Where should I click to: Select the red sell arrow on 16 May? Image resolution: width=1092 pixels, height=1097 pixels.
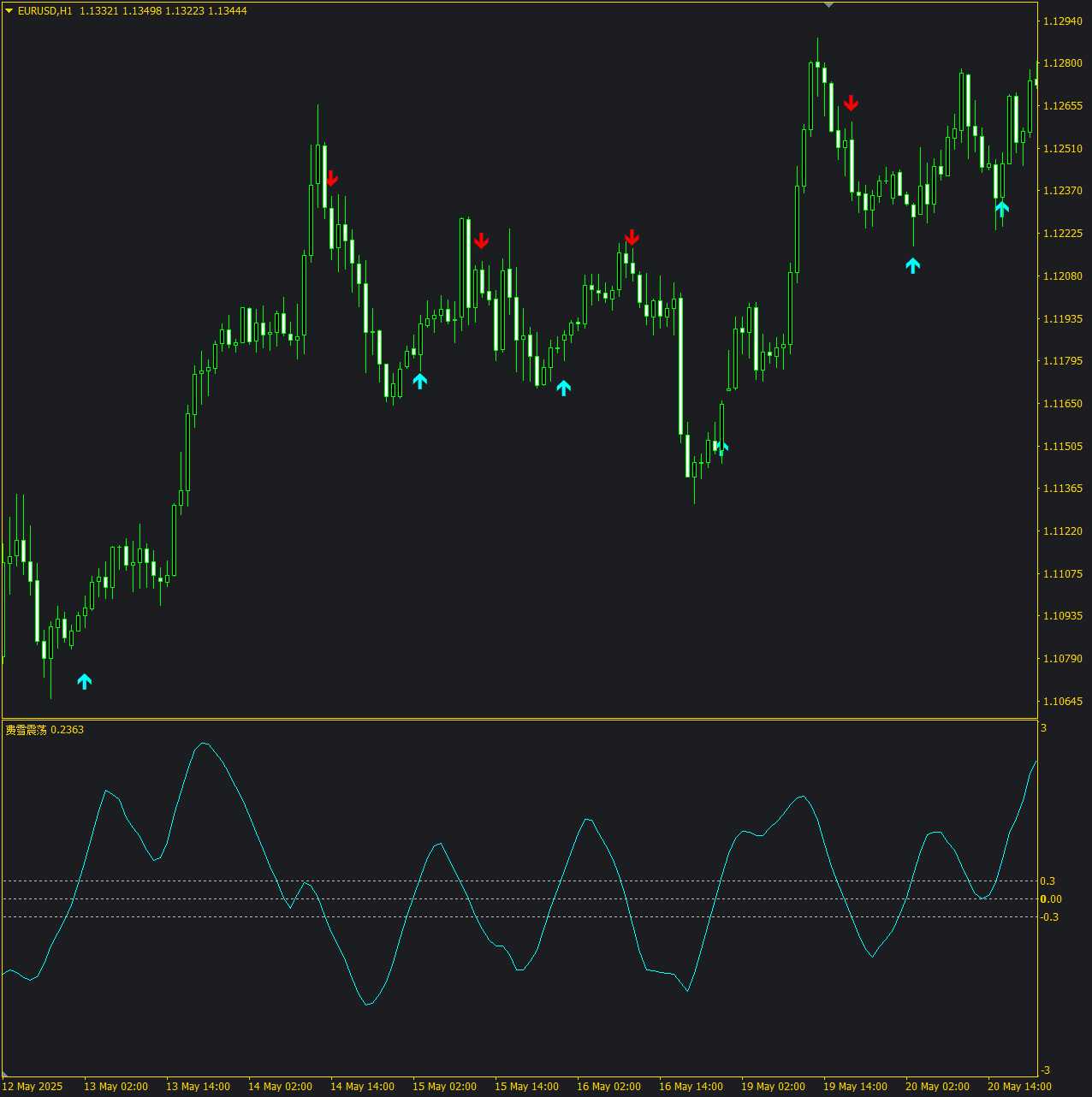click(632, 237)
